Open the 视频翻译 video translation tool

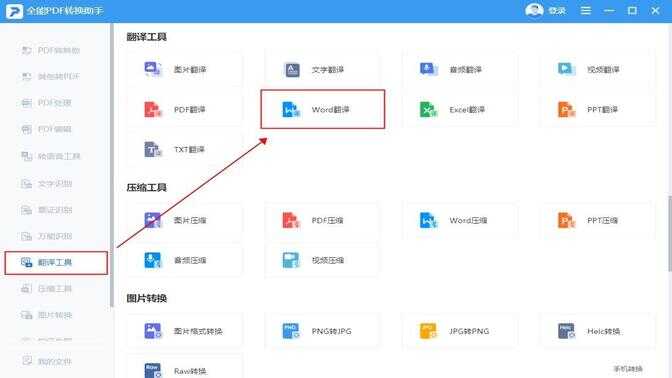coord(598,69)
